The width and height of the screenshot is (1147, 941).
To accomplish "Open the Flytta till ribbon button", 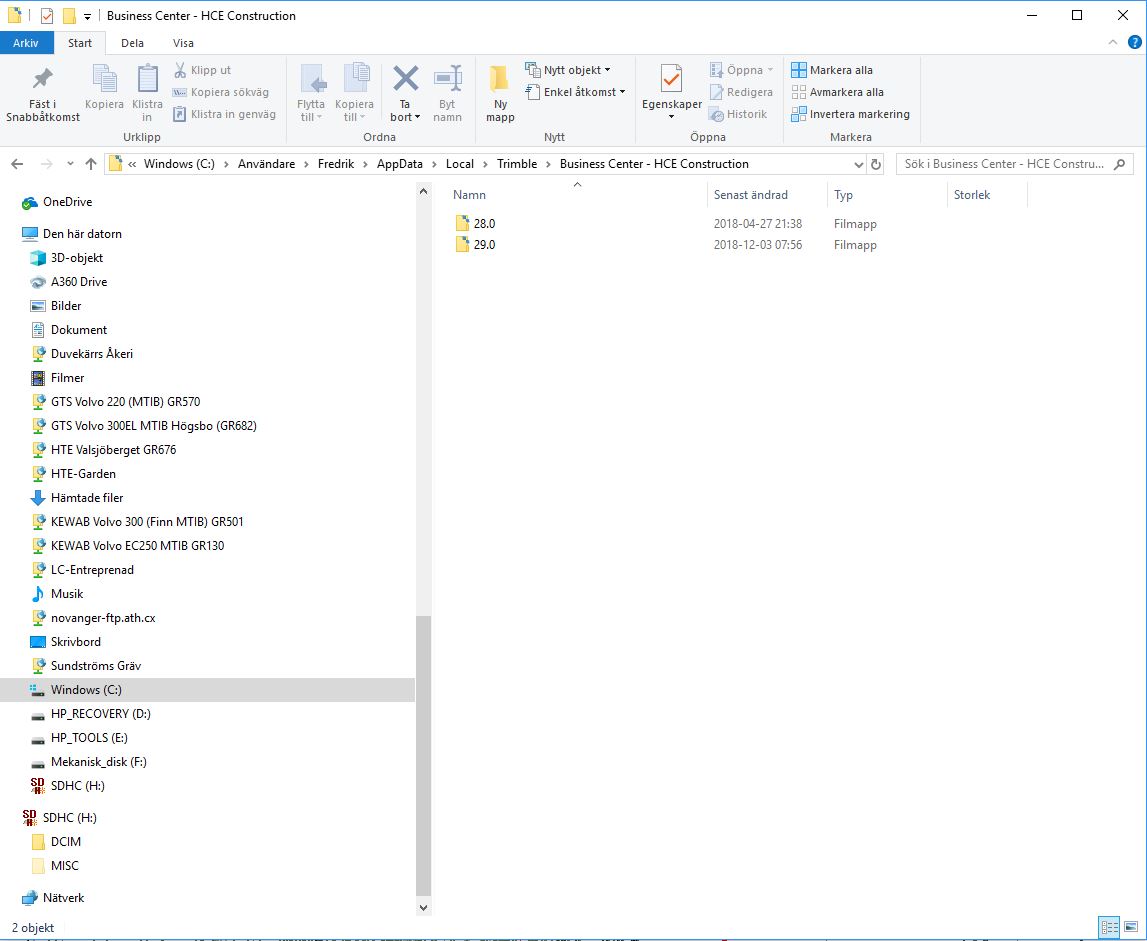I will (x=311, y=94).
